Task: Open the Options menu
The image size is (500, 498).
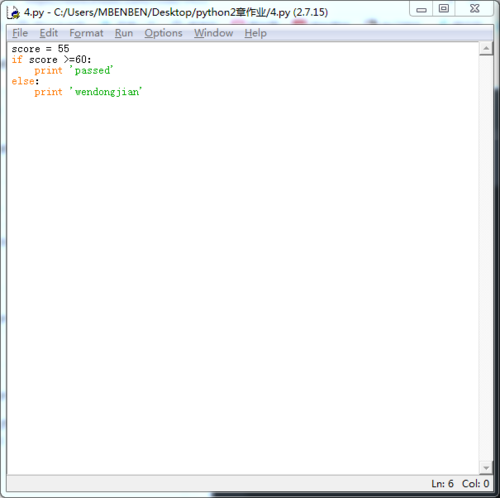Action: point(163,33)
